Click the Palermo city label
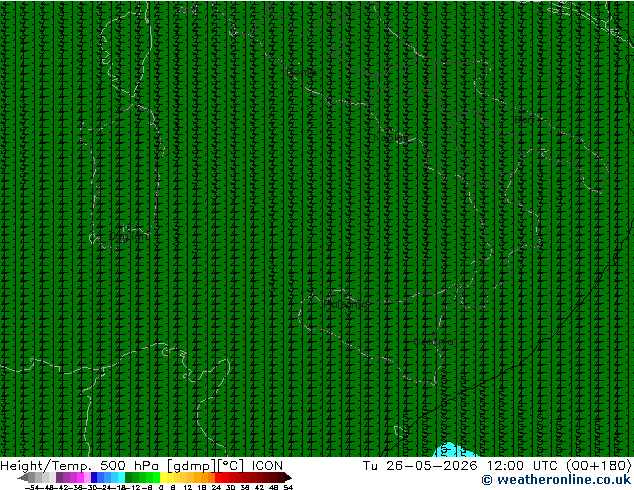The image size is (634, 490). [x=345, y=304]
